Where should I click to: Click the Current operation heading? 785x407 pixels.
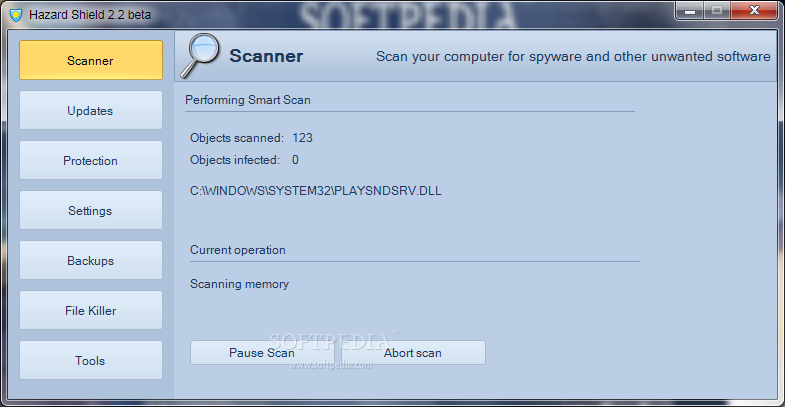(238, 250)
